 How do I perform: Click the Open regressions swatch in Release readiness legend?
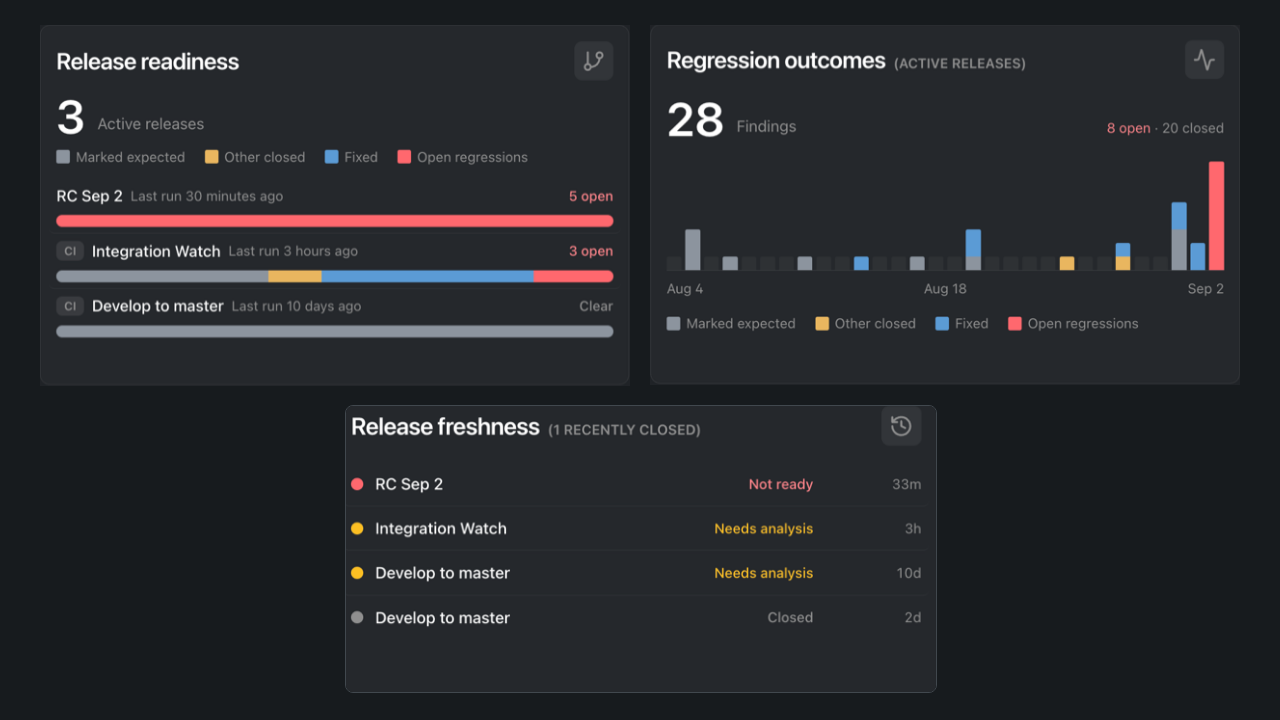pyautogui.click(x=404, y=157)
